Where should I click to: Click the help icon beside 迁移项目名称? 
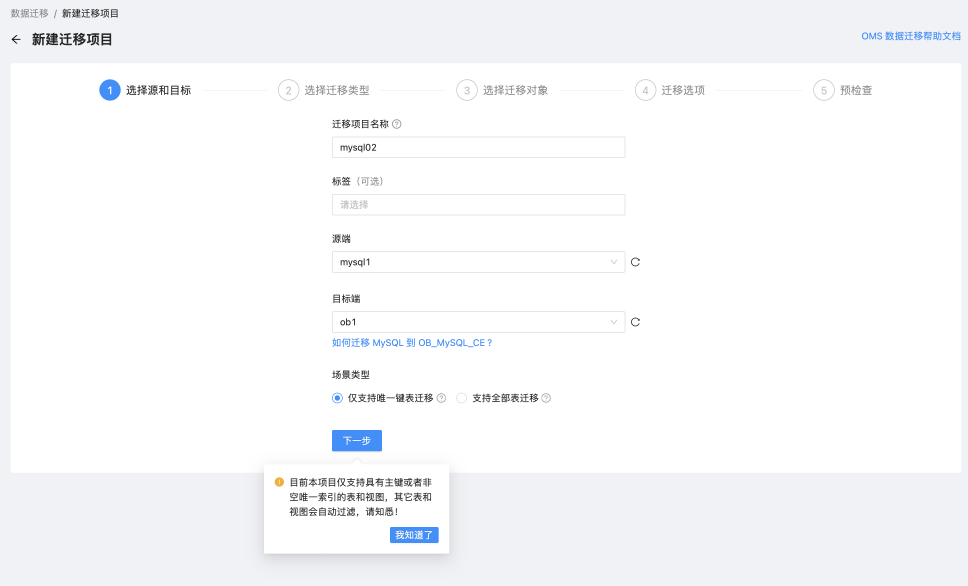pyautogui.click(x=397, y=124)
